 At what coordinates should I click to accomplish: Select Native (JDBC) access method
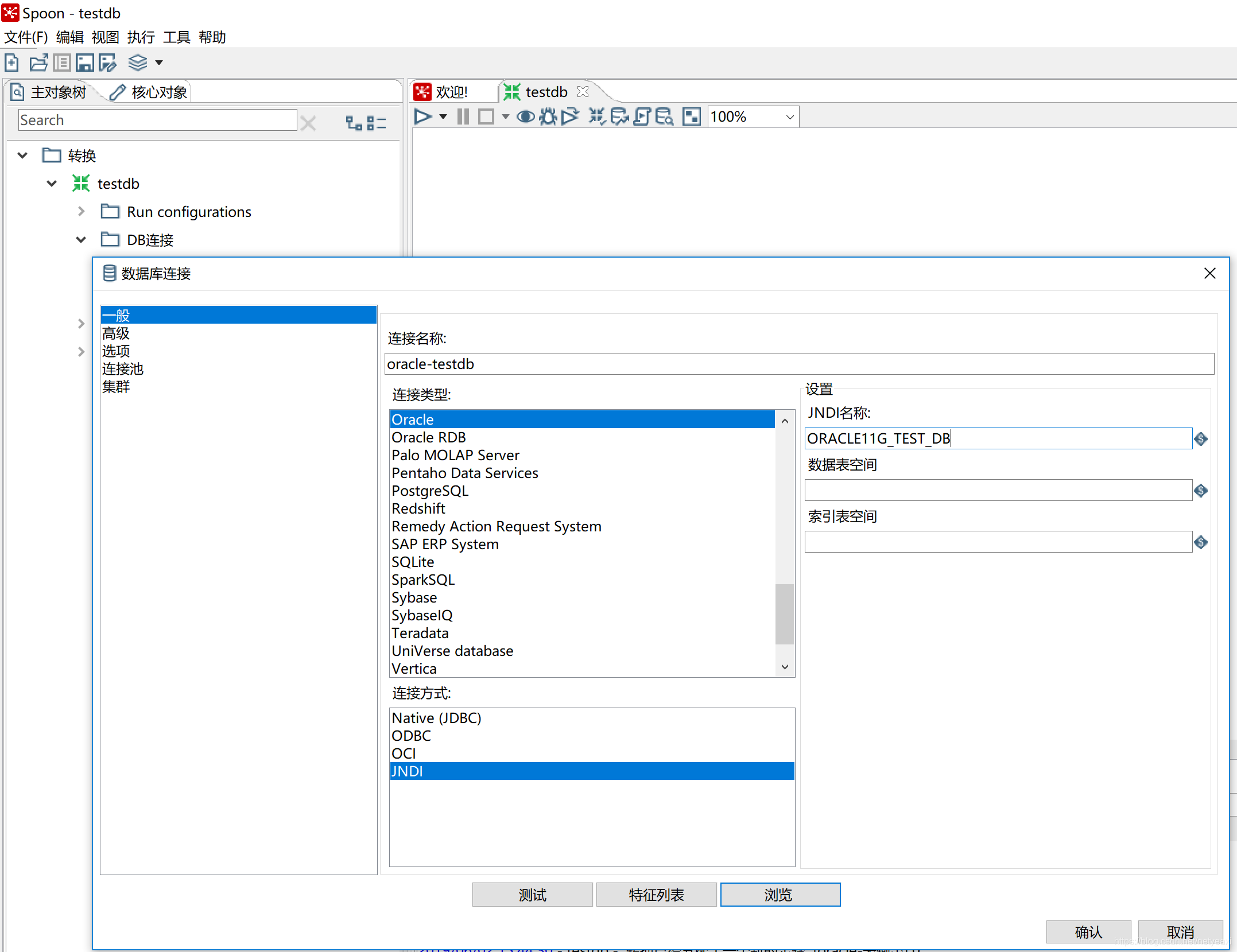point(592,718)
